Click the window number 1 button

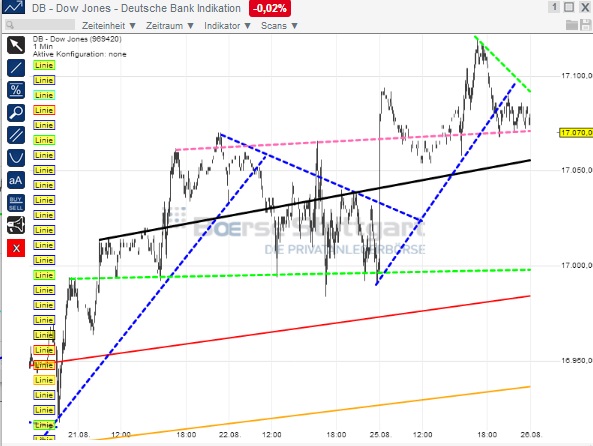tap(554, 7)
